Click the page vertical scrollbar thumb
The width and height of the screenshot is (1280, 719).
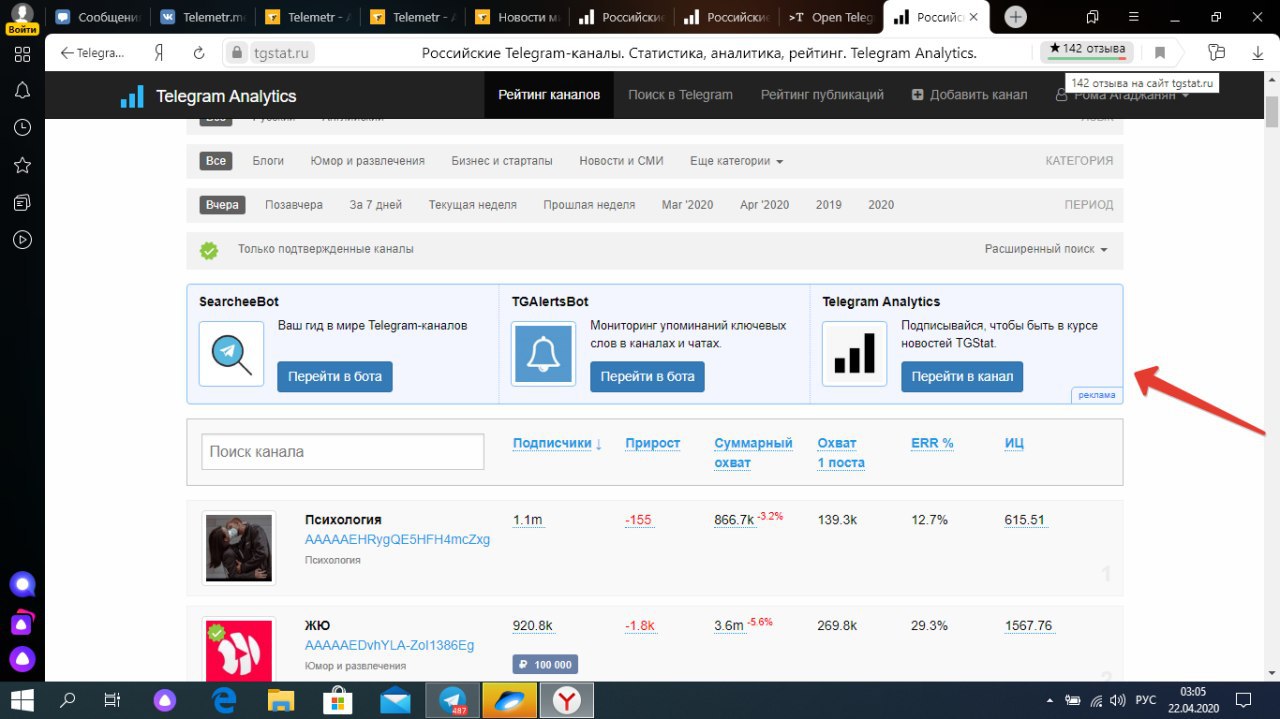point(1271,112)
